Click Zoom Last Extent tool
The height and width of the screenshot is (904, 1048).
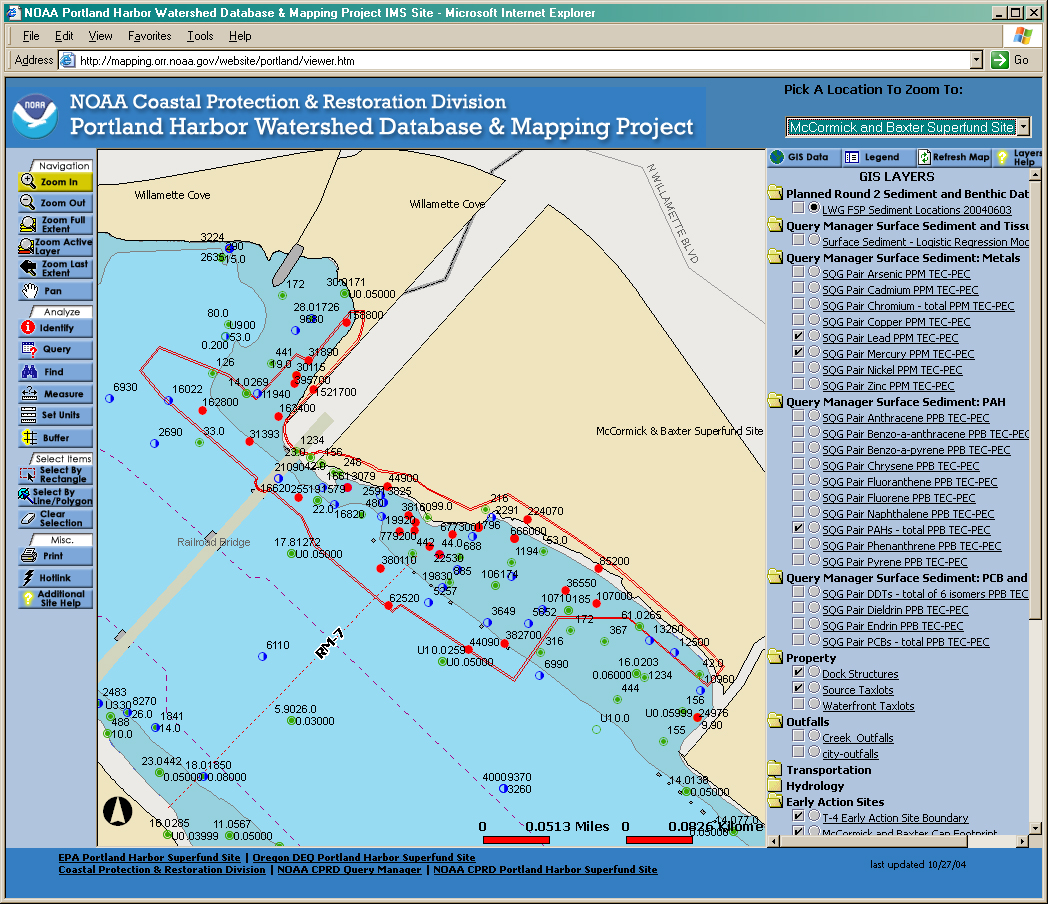click(x=55, y=268)
